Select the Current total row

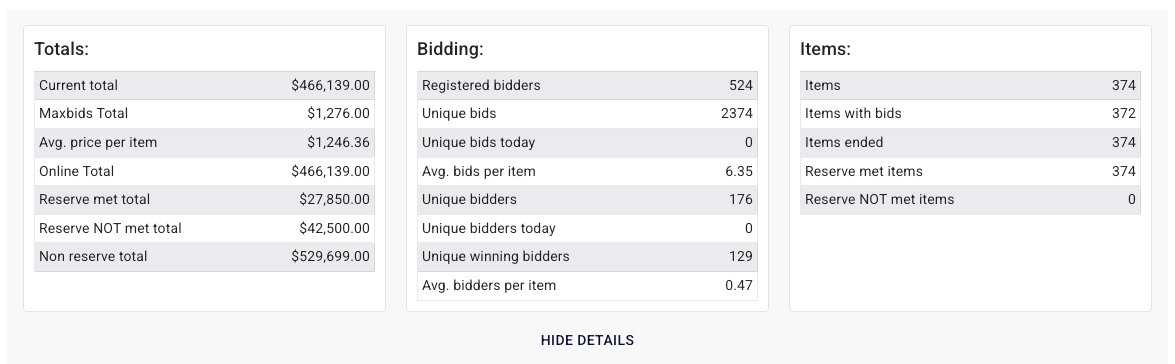pos(205,85)
